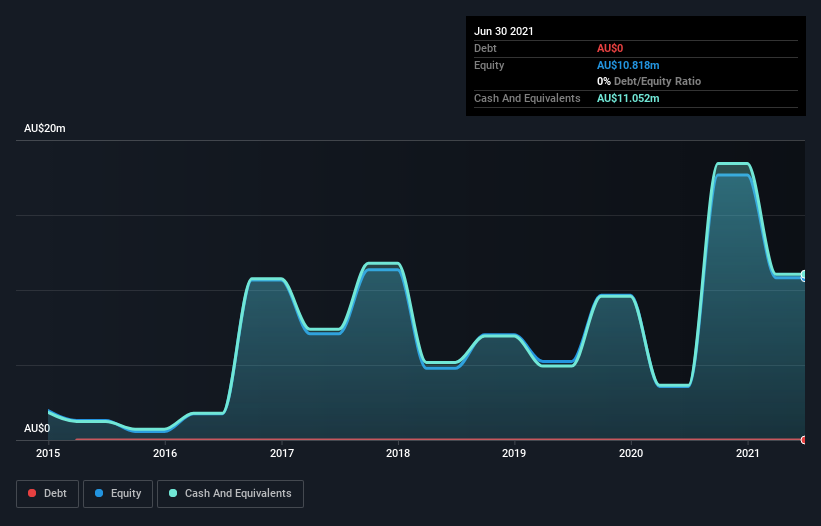Click the AU$10.818m equity value
Screen dimensions: 821x526
(x=628, y=65)
